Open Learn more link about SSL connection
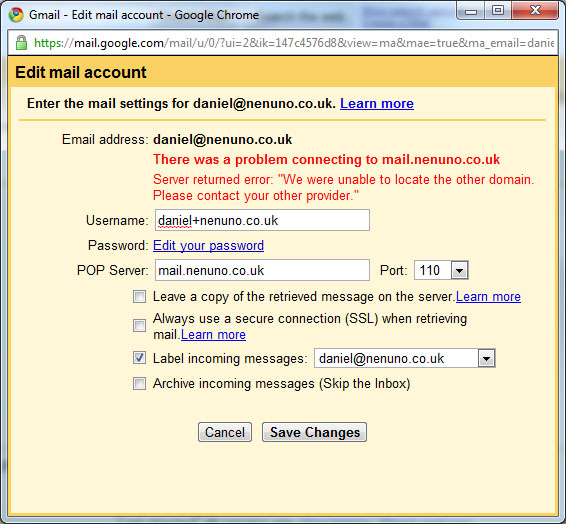 (213, 335)
